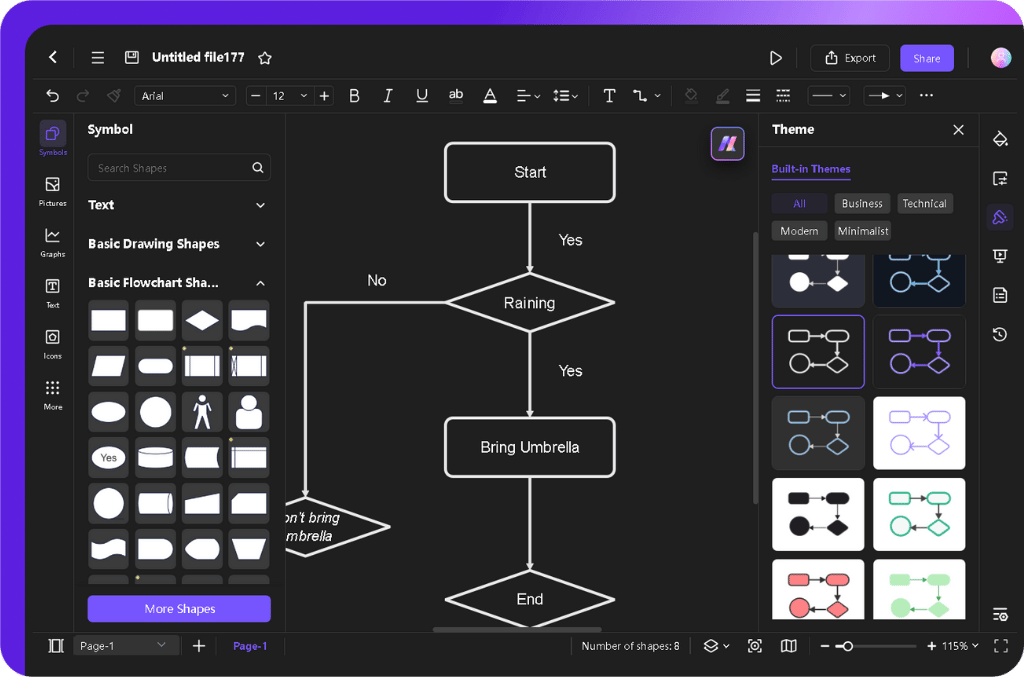Click the fill color bucket icon on right sidebar
1024x677 pixels.
[999, 139]
